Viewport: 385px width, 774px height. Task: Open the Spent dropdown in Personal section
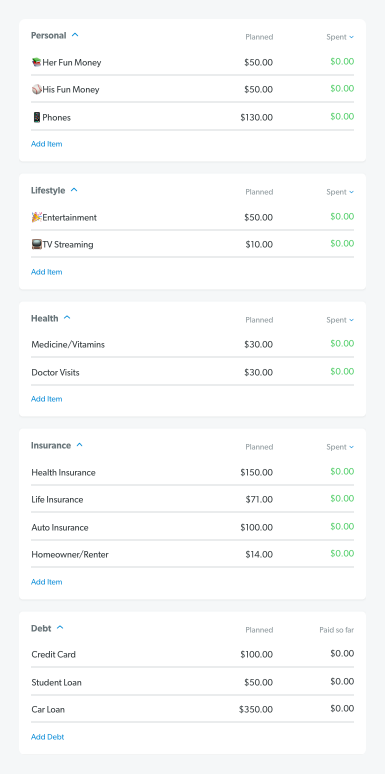[340, 37]
